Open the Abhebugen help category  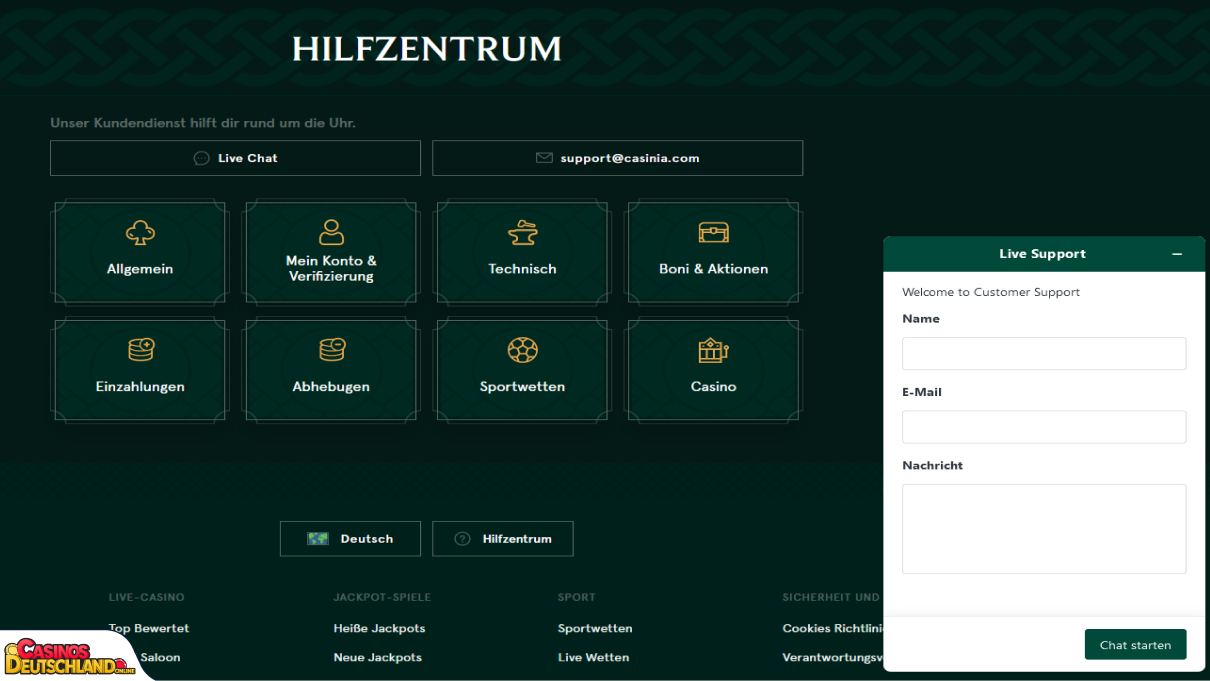[331, 370]
